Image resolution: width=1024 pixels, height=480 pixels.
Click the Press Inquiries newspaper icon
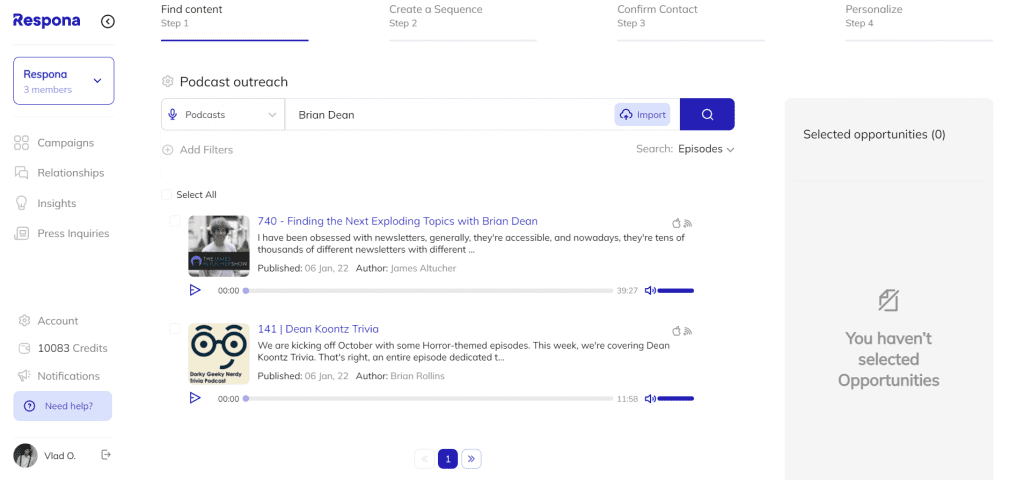point(22,233)
